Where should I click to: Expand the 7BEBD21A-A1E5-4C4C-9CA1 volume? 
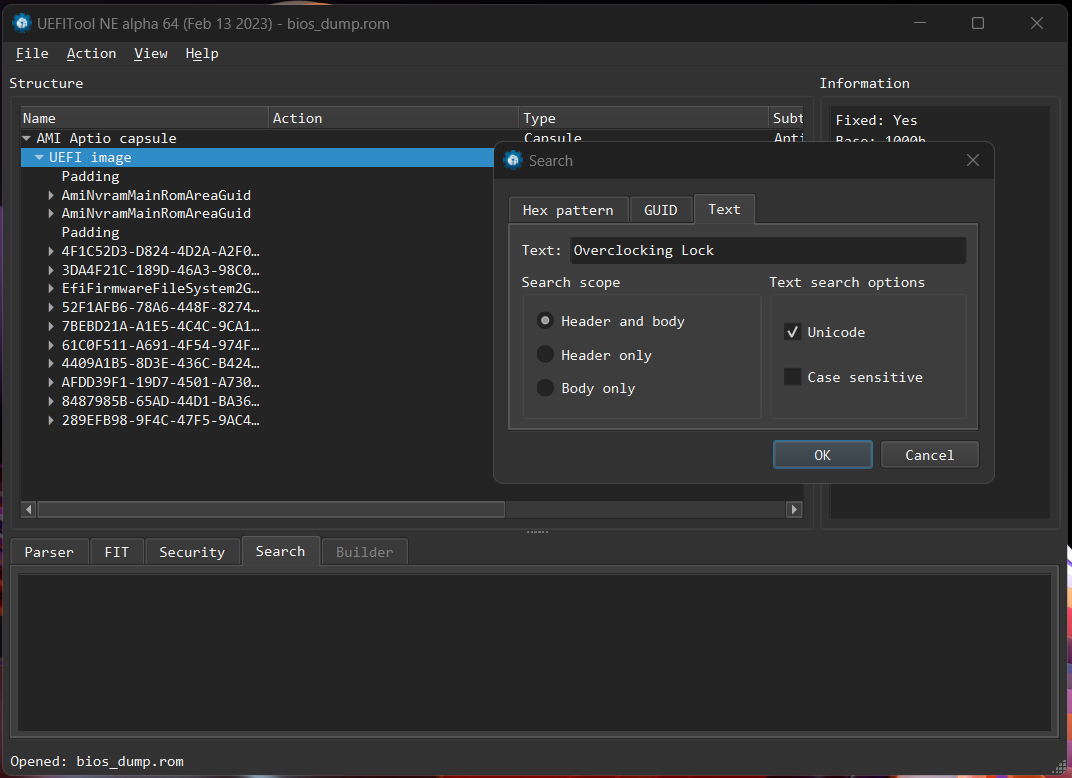coord(51,326)
